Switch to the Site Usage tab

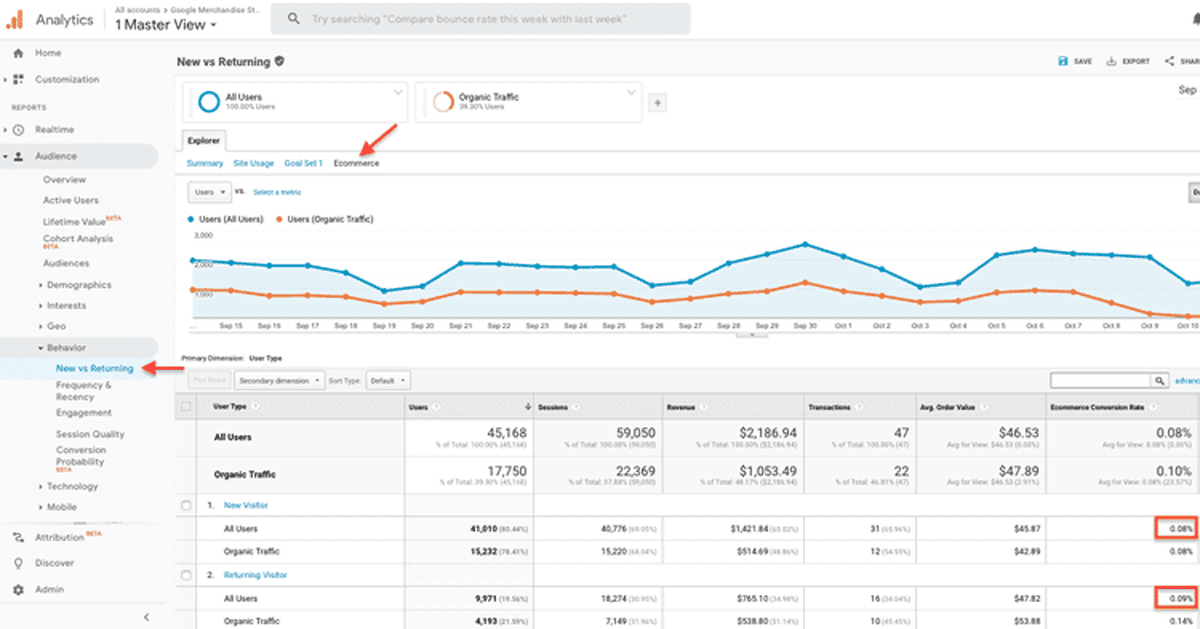[x=253, y=163]
